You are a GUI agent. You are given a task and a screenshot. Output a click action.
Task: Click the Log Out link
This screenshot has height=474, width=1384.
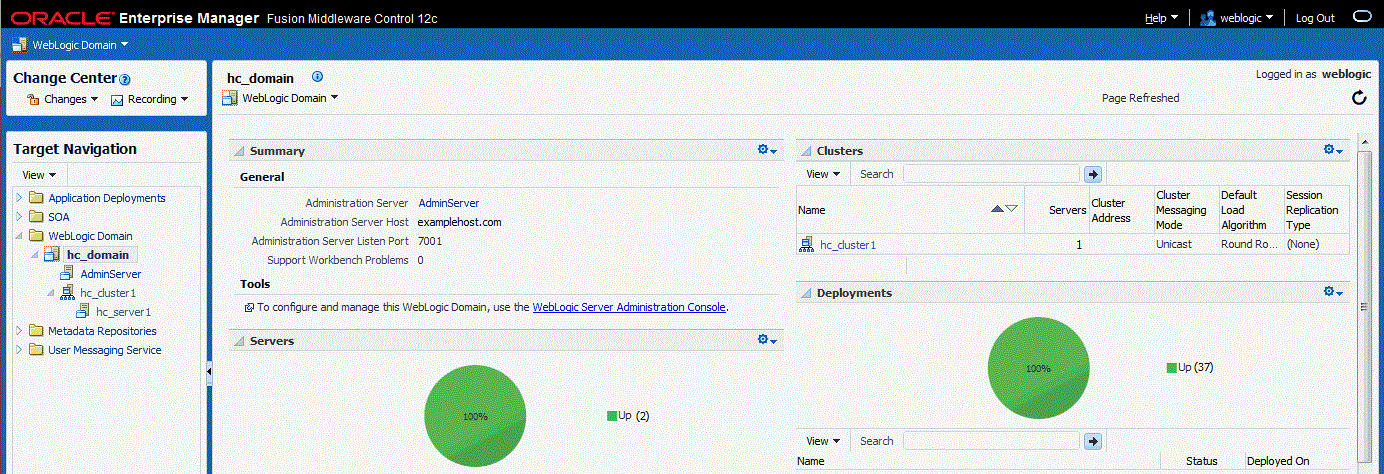point(1315,18)
